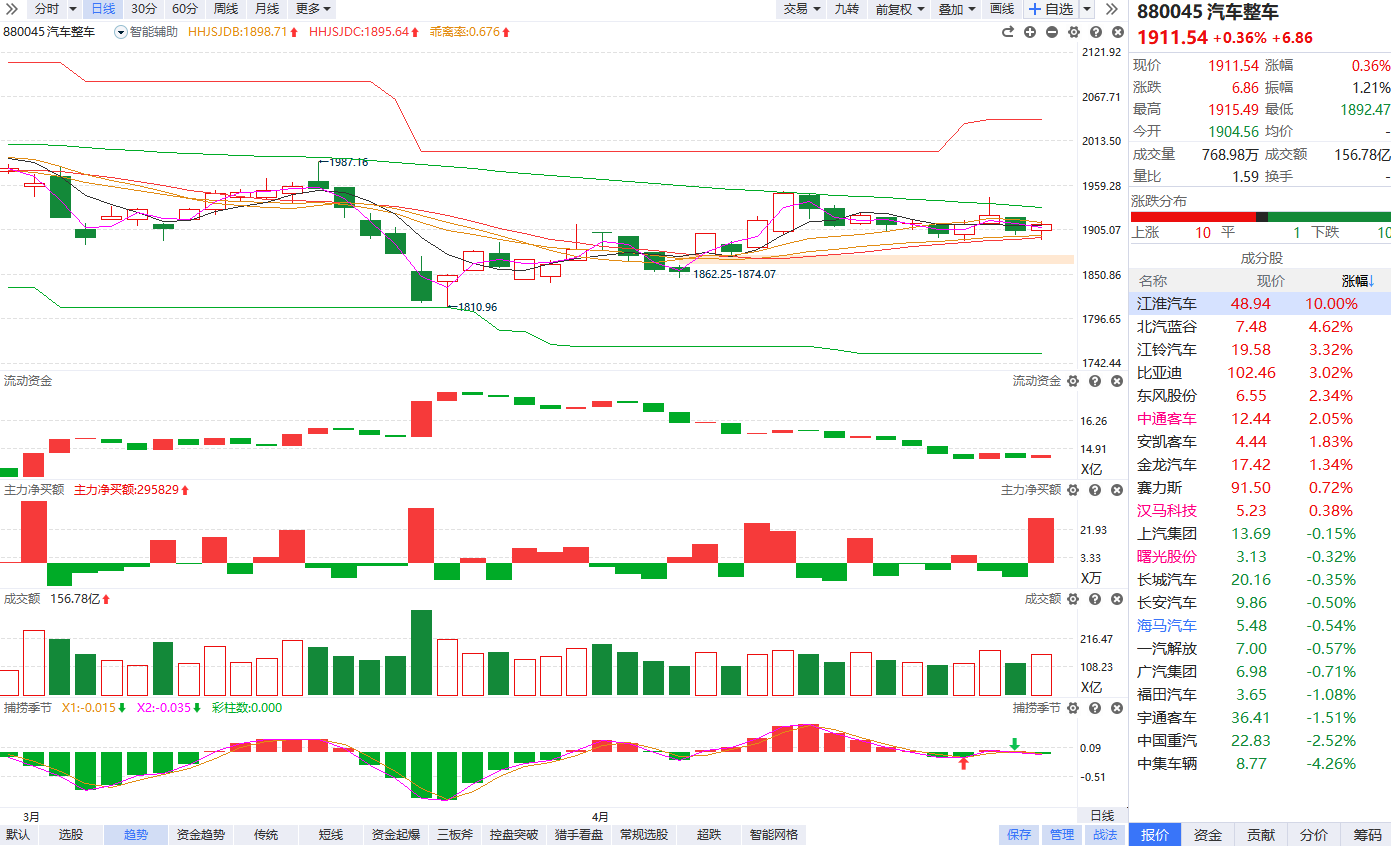
Task: Expand the right panel with double-chevron icon
Action: point(1111,9)
